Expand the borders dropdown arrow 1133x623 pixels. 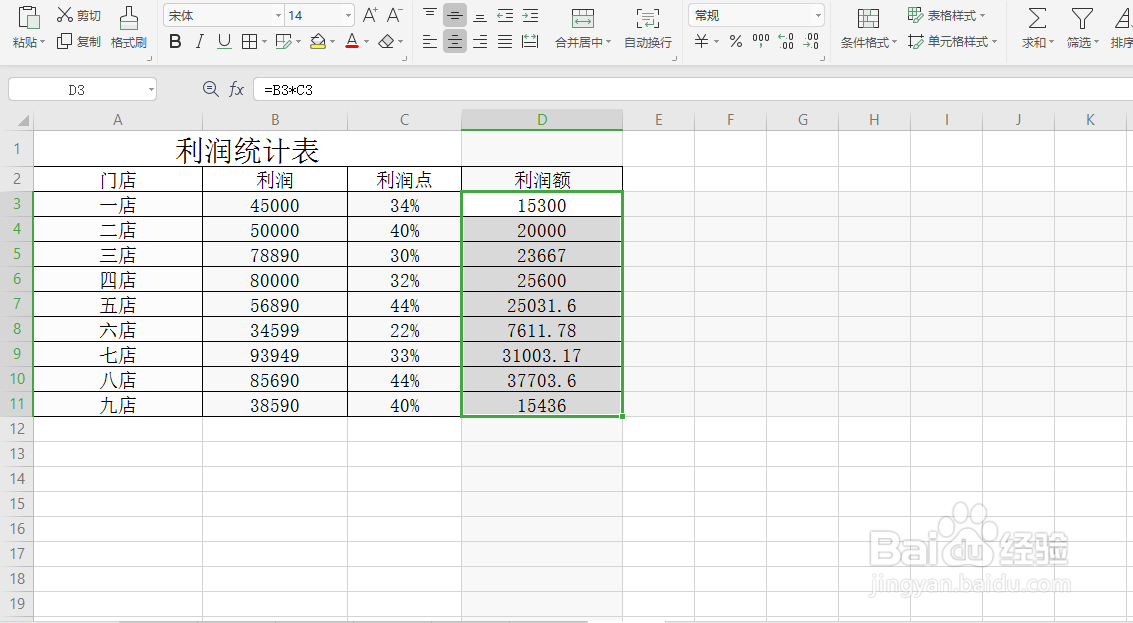point(264,42)
